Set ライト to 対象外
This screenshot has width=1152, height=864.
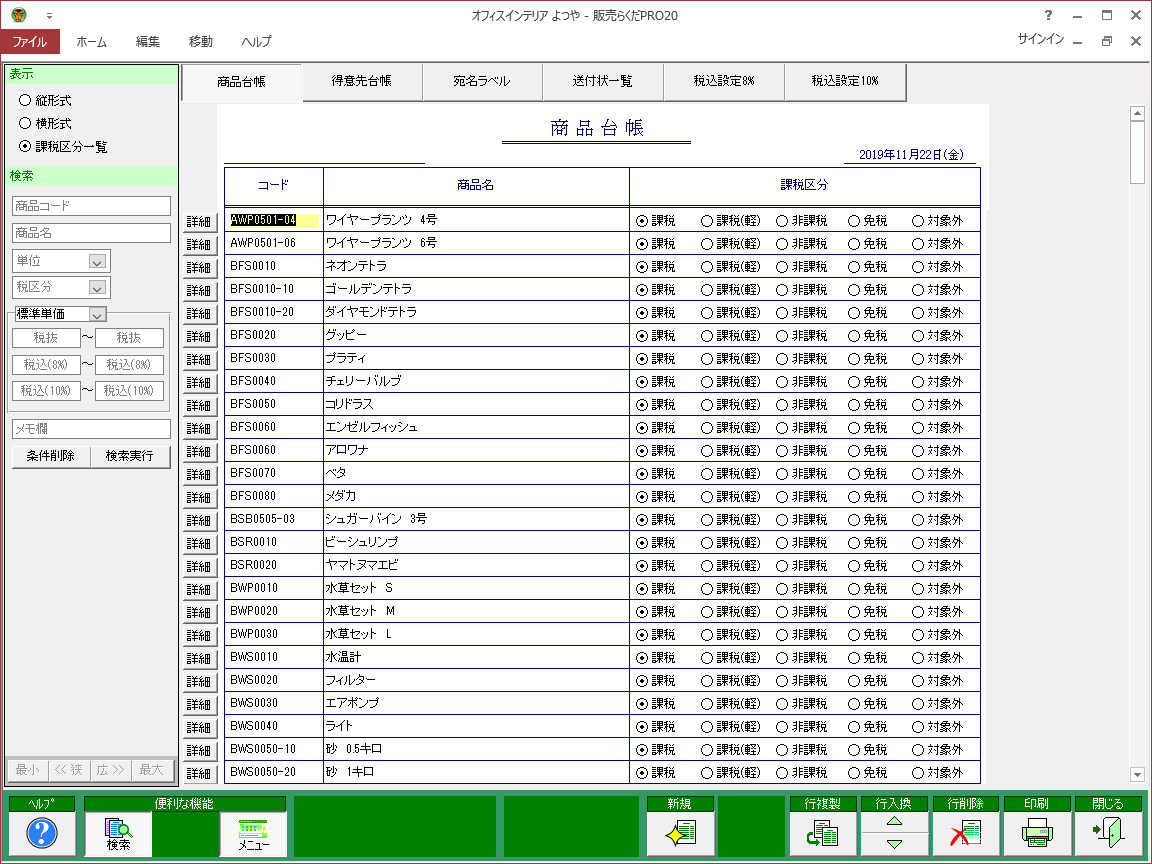(x=918, y=727)
